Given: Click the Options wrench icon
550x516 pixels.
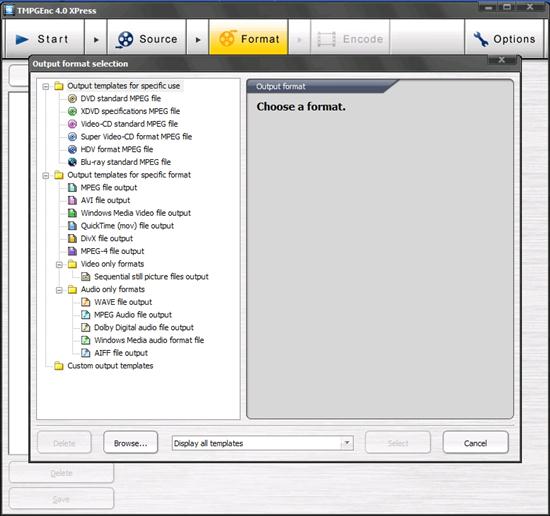Looking at the screenshot, I should pos(481,39).
